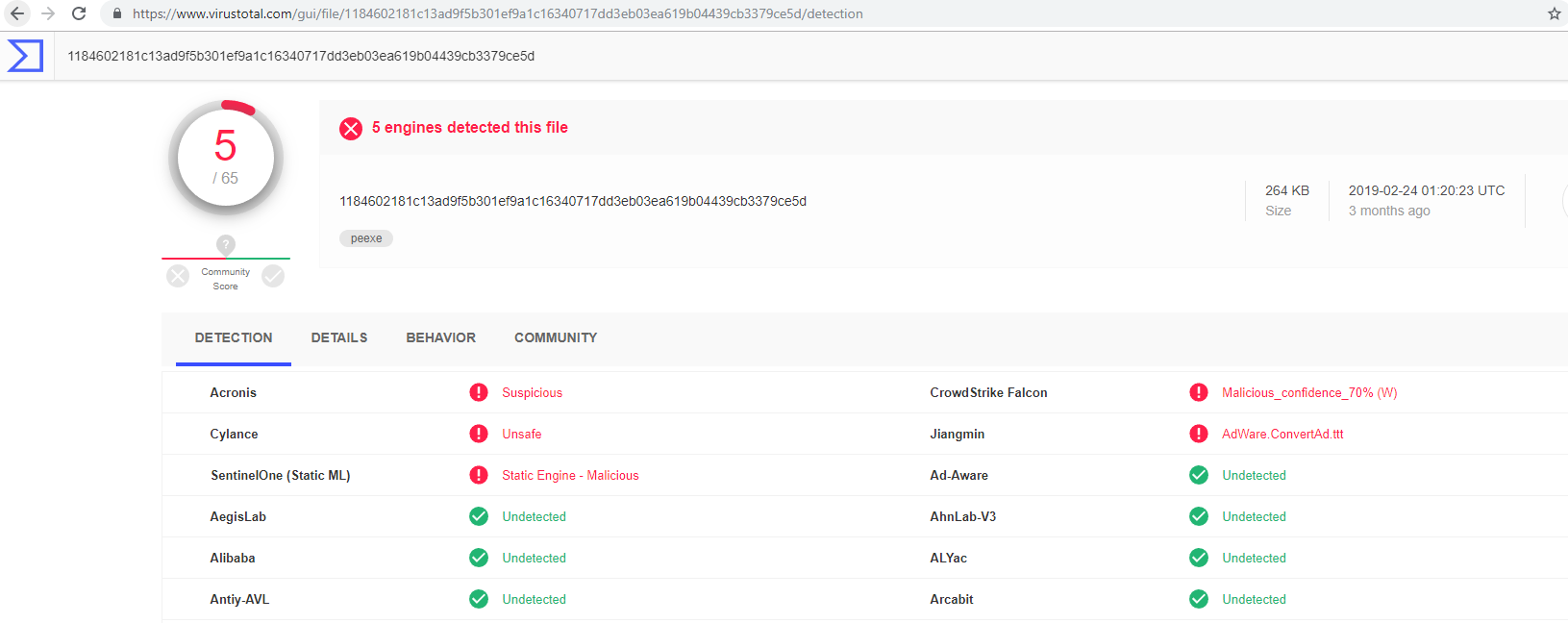Click the Acronis engine name
This screenshot has height=623, width=1568.
pos(234,392)
